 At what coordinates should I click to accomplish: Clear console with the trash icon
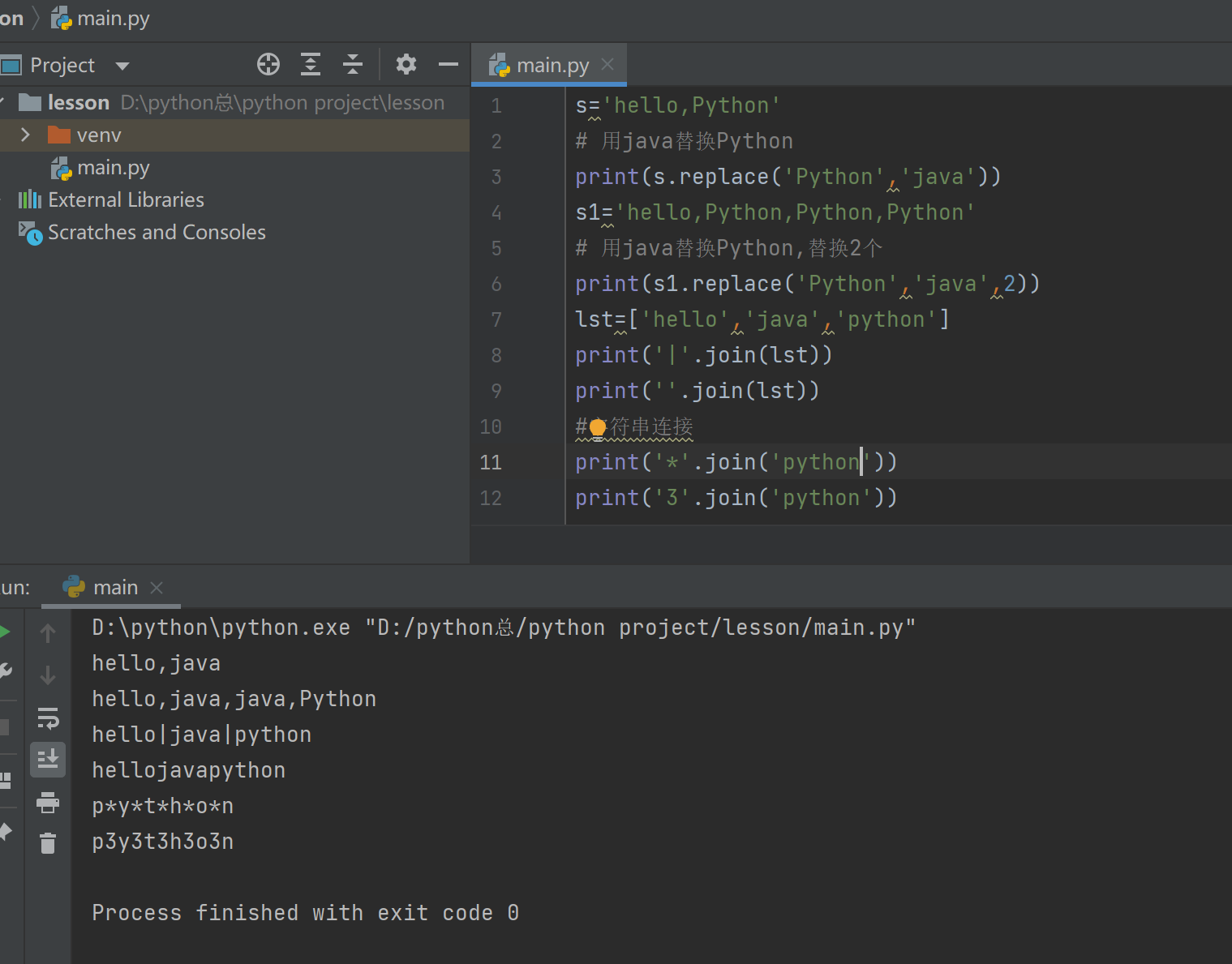(48, 843)
